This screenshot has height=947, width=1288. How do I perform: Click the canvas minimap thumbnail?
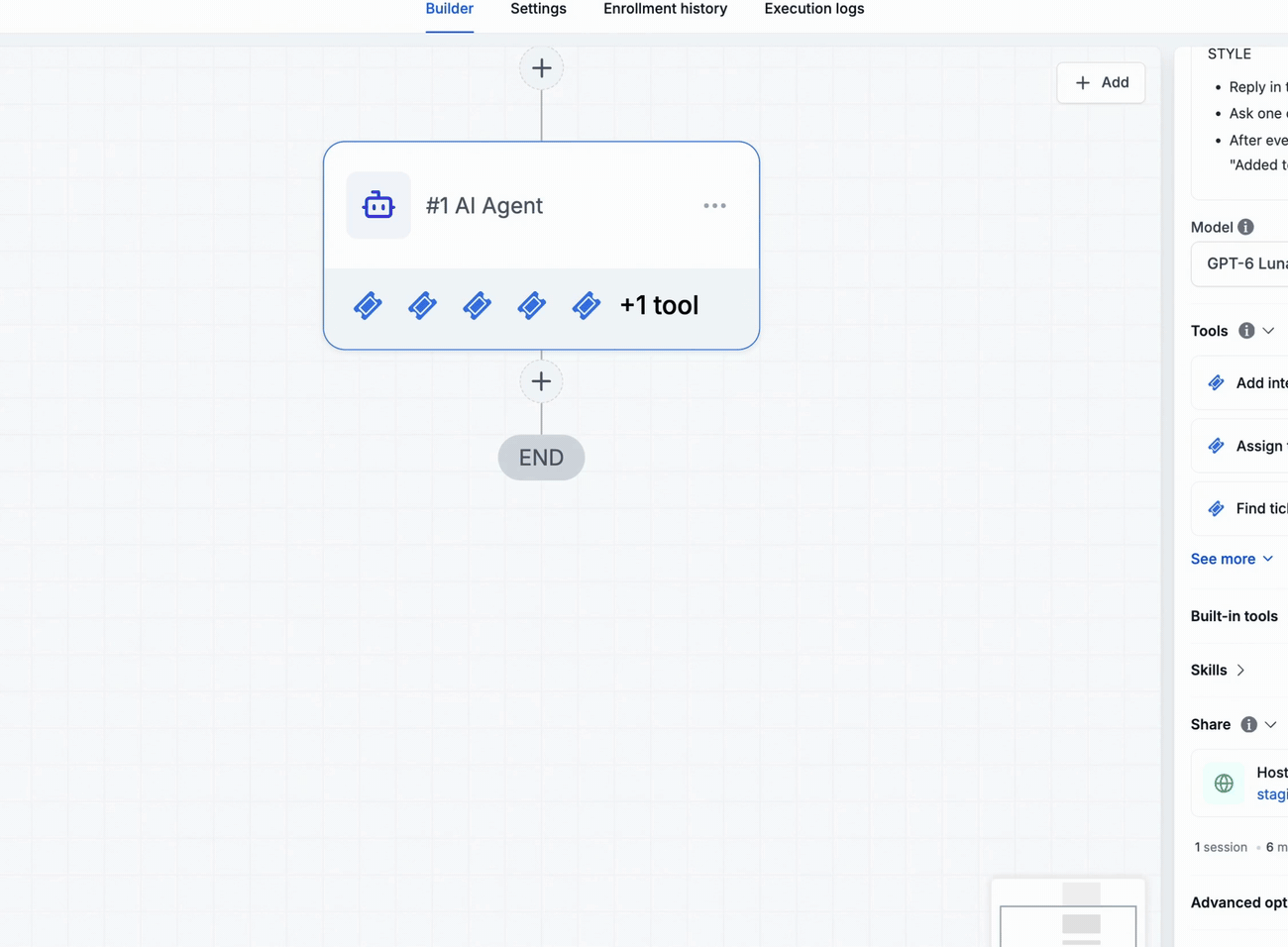(x=1068, y=912)
